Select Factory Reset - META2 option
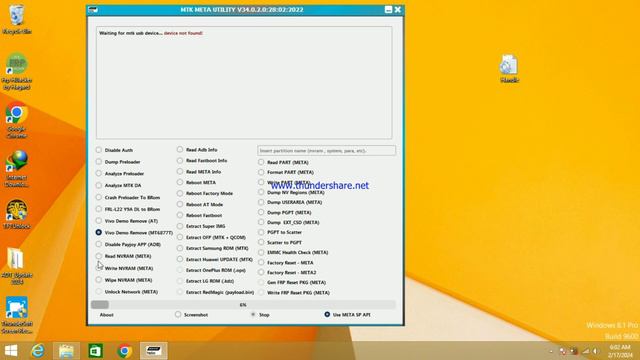640x360 pixels. coord(287,273)
